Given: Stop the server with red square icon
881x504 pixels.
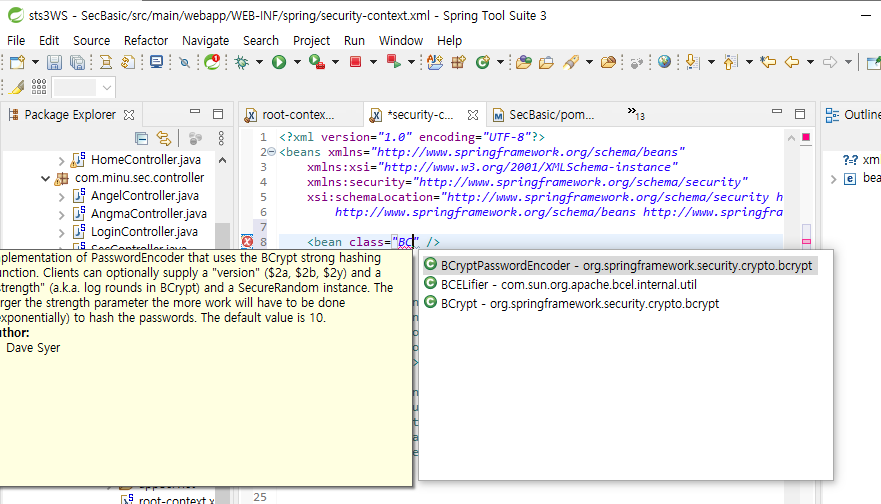Looking at the screenshot, I should [355, 62].
